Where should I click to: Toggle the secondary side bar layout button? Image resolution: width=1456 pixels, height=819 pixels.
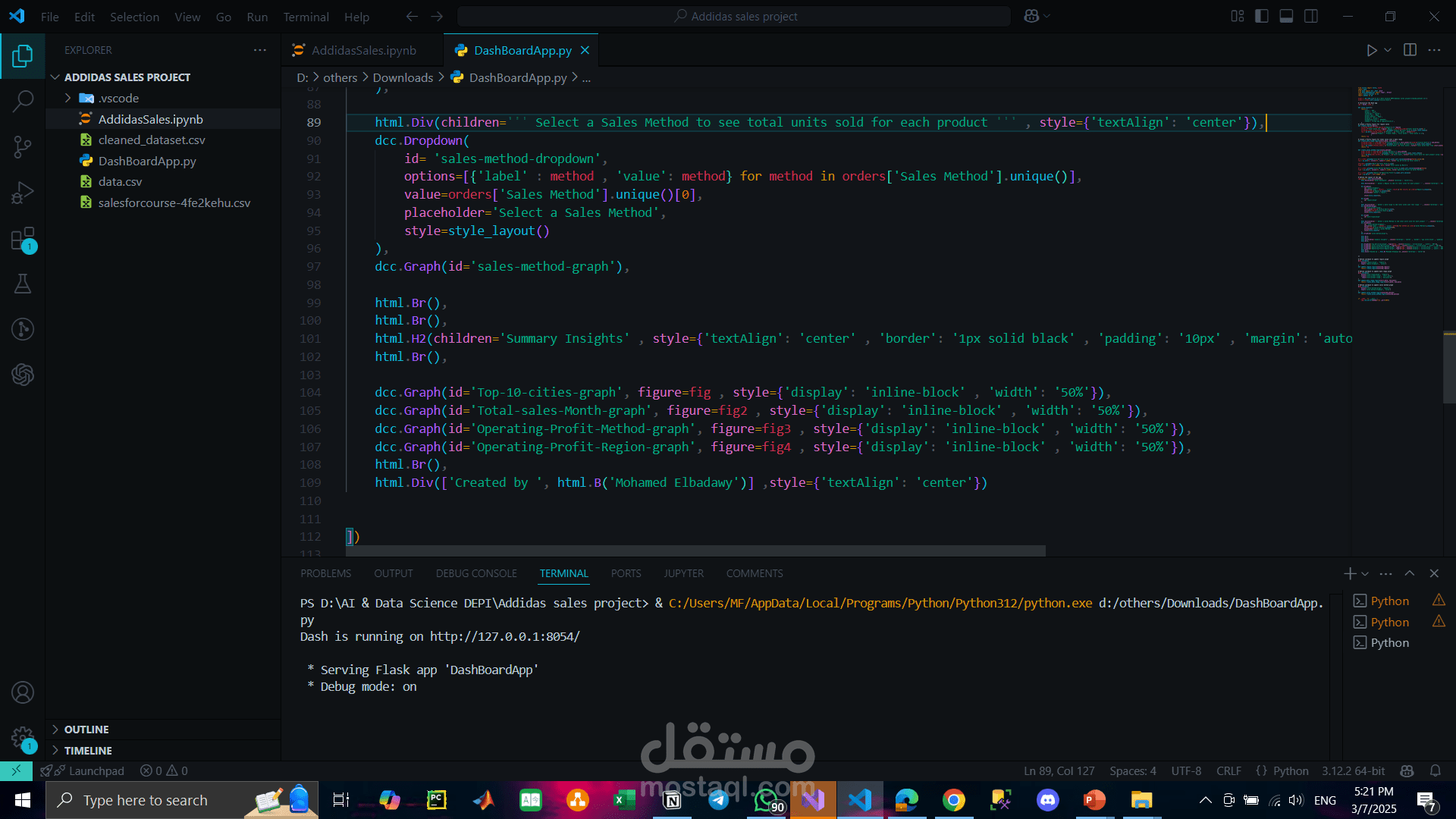(x=1311, y=16)
